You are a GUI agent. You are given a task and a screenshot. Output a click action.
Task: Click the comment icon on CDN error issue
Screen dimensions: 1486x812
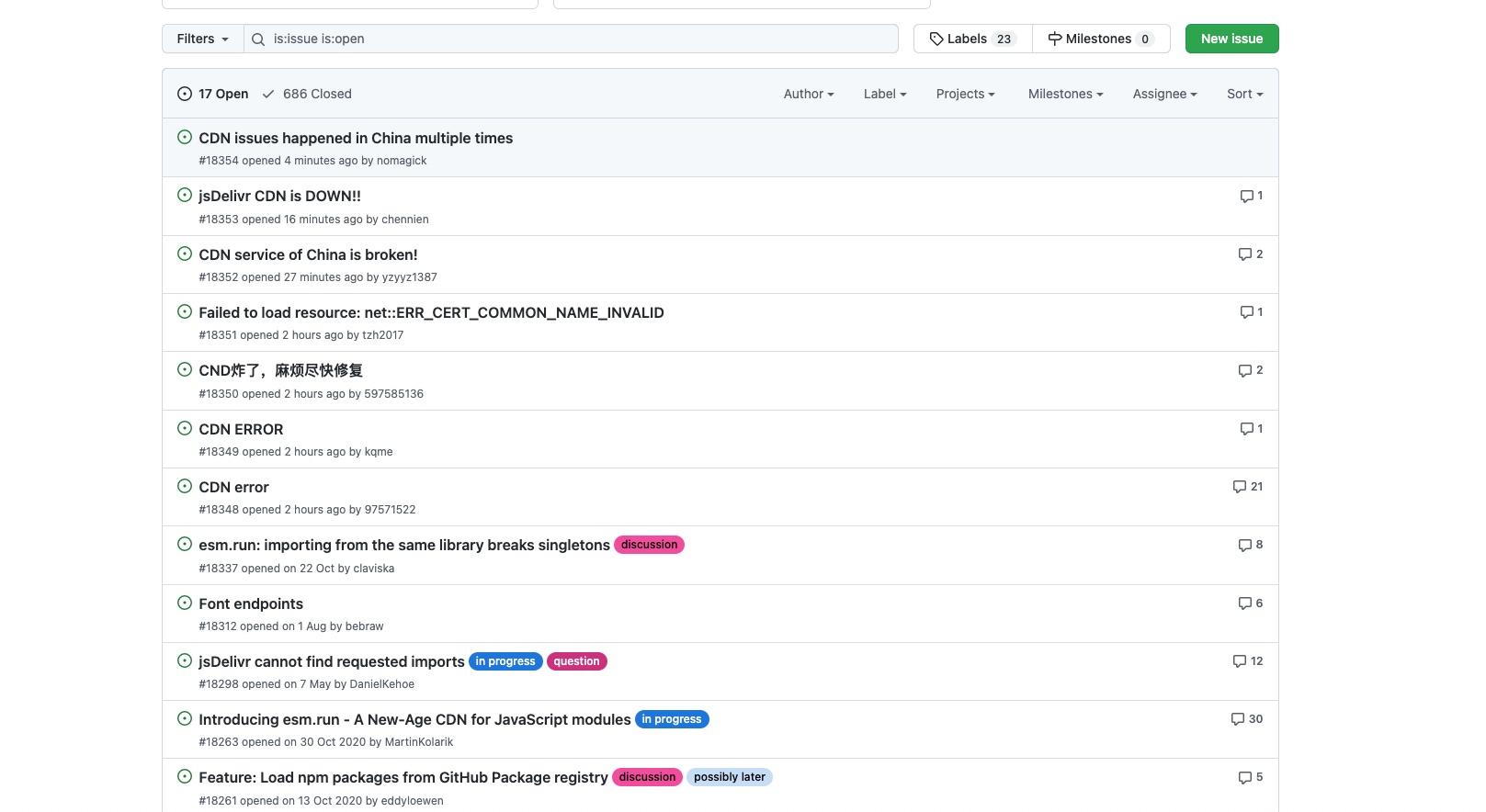point(1239,487)
